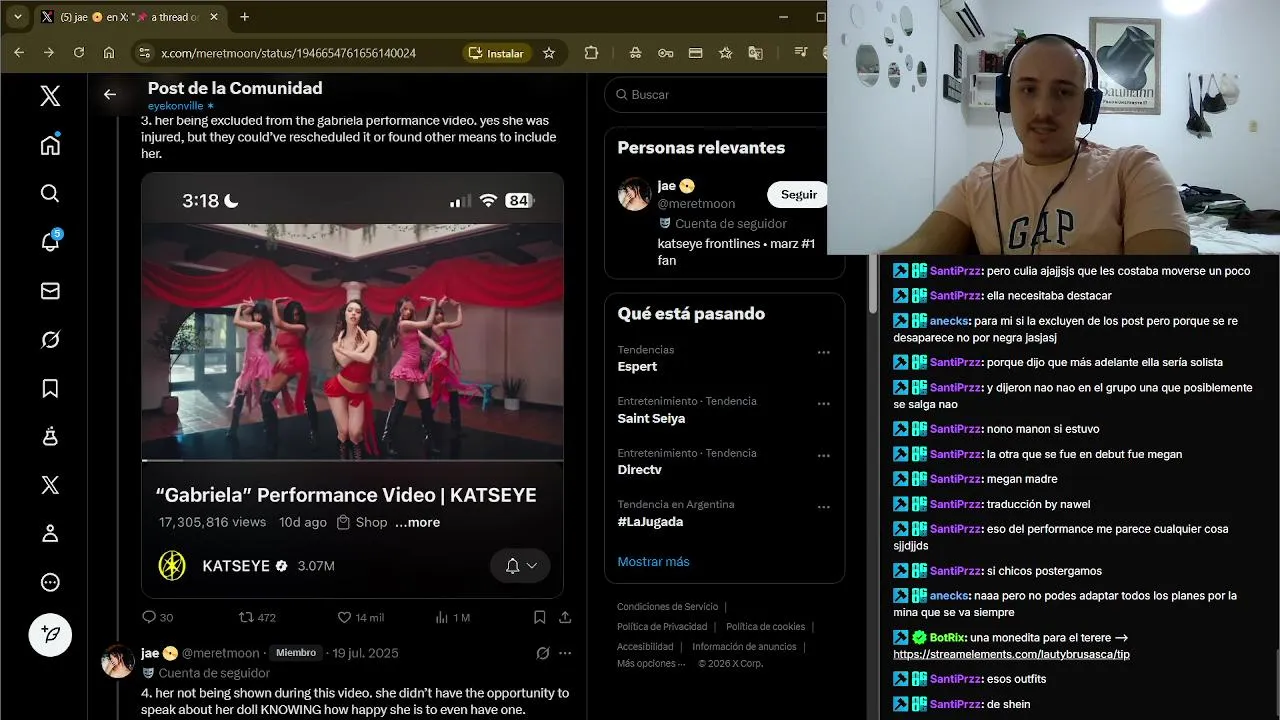Repost the post showing 472 reposts

pos(257,617)
